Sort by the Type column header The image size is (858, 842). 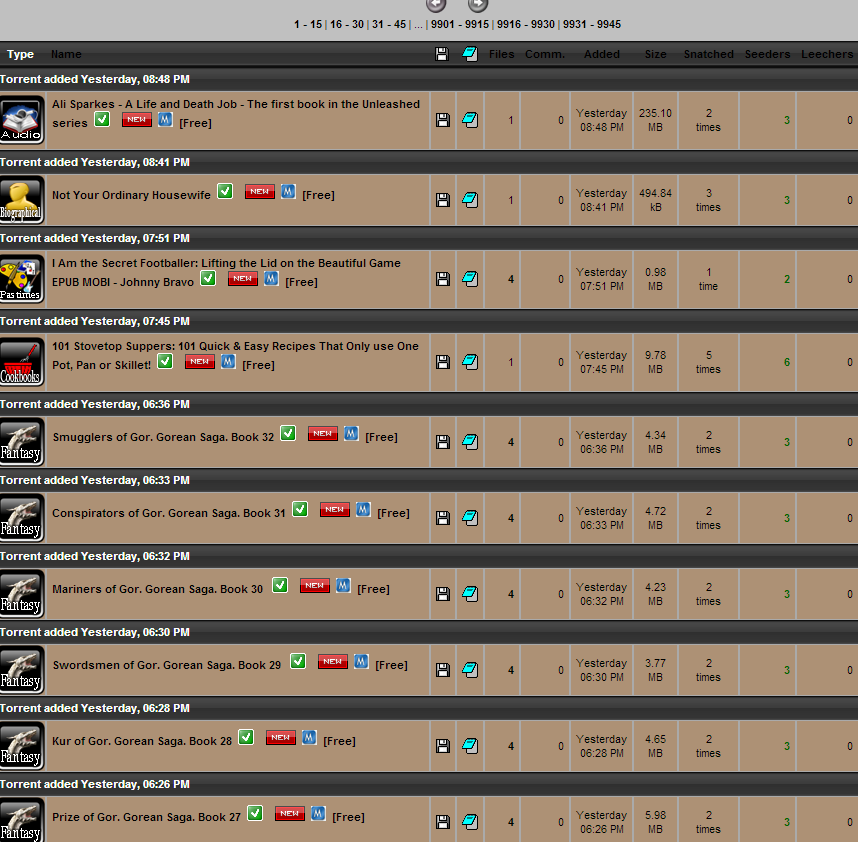[20, 54]
